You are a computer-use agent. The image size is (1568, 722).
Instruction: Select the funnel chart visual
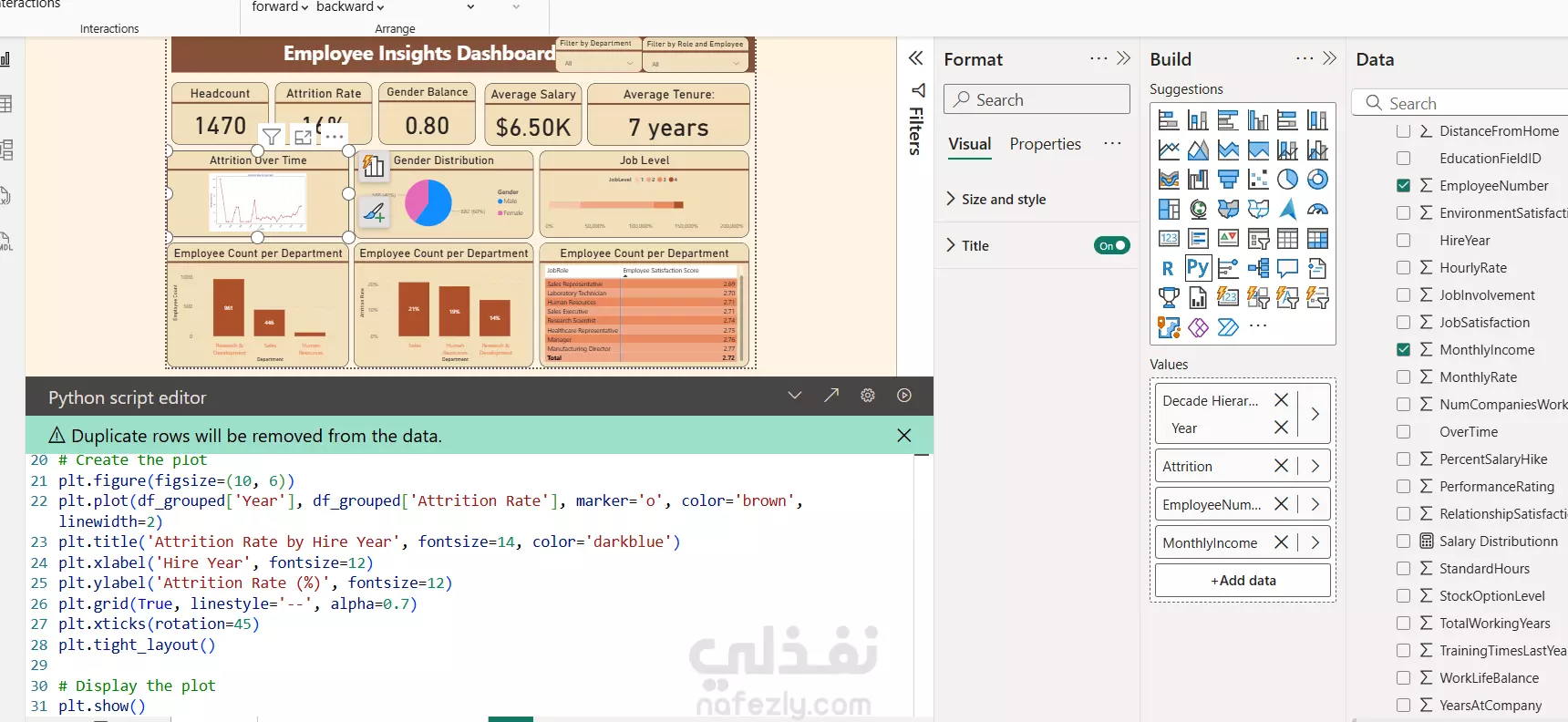tap(1229, 180)
